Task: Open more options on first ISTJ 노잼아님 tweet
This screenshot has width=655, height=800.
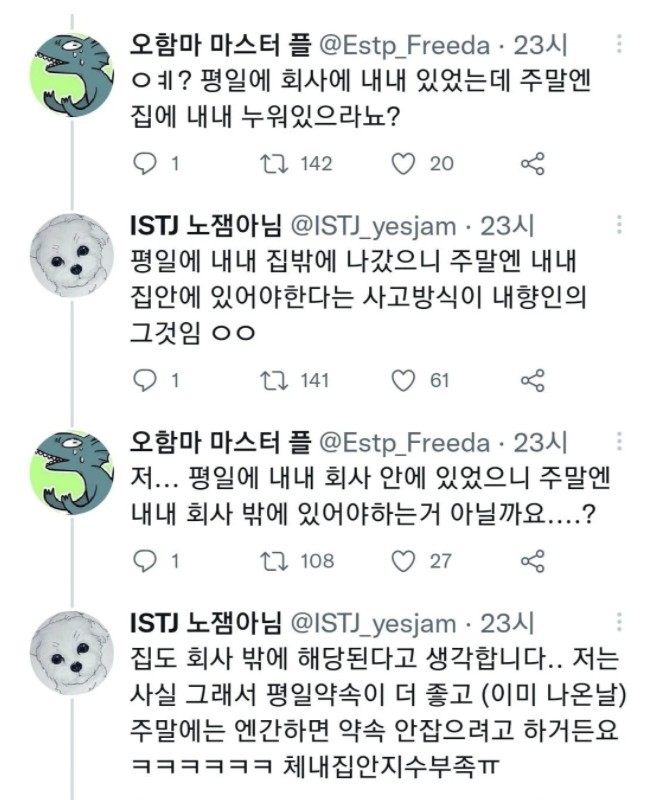Action: coord(621,226)
